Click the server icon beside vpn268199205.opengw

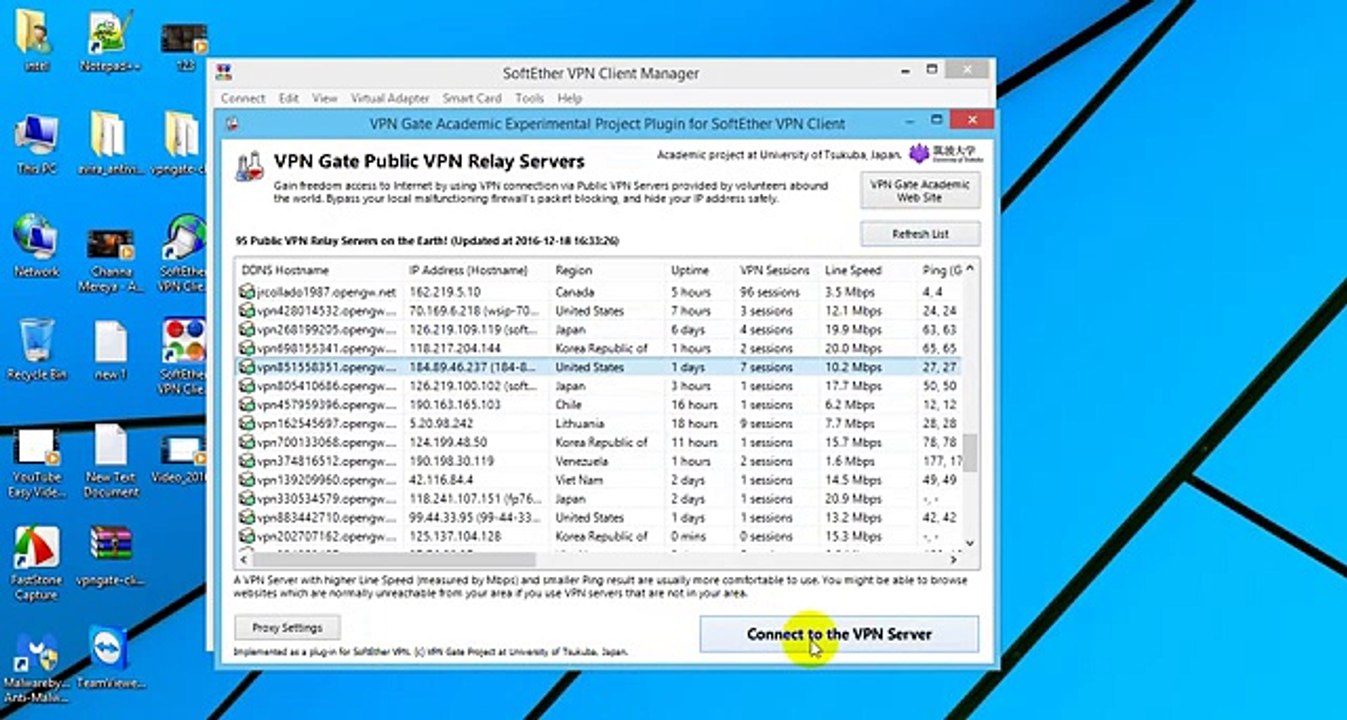click(x=247, y=330)
